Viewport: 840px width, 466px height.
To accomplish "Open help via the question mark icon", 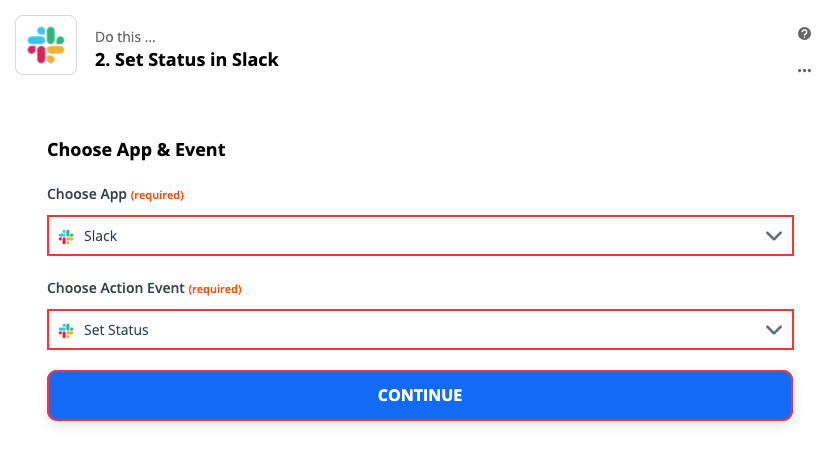I will [x=804, y=34].
